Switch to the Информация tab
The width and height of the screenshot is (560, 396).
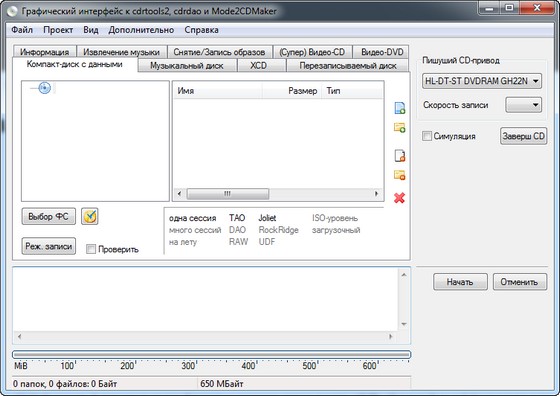45,52
